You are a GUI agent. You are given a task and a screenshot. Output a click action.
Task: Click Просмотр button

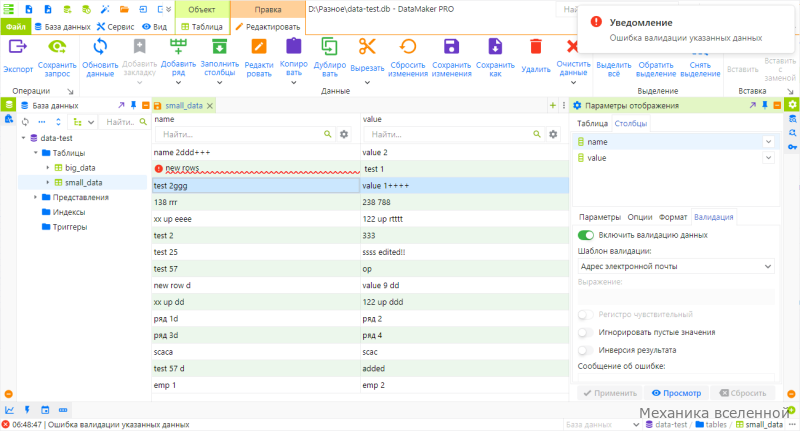click(x=676, y=393)
